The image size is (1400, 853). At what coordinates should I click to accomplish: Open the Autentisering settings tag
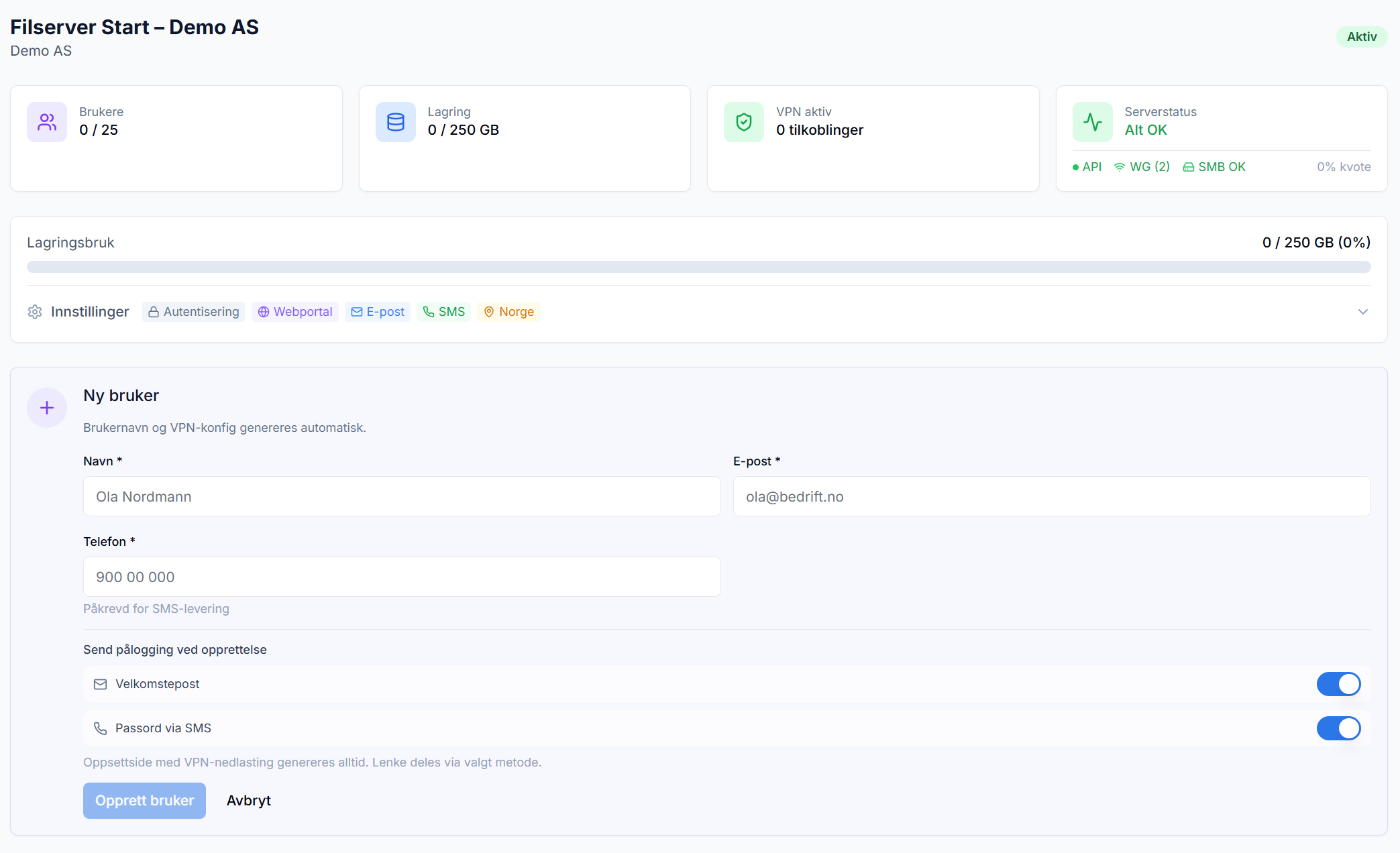tap(194, 312)
